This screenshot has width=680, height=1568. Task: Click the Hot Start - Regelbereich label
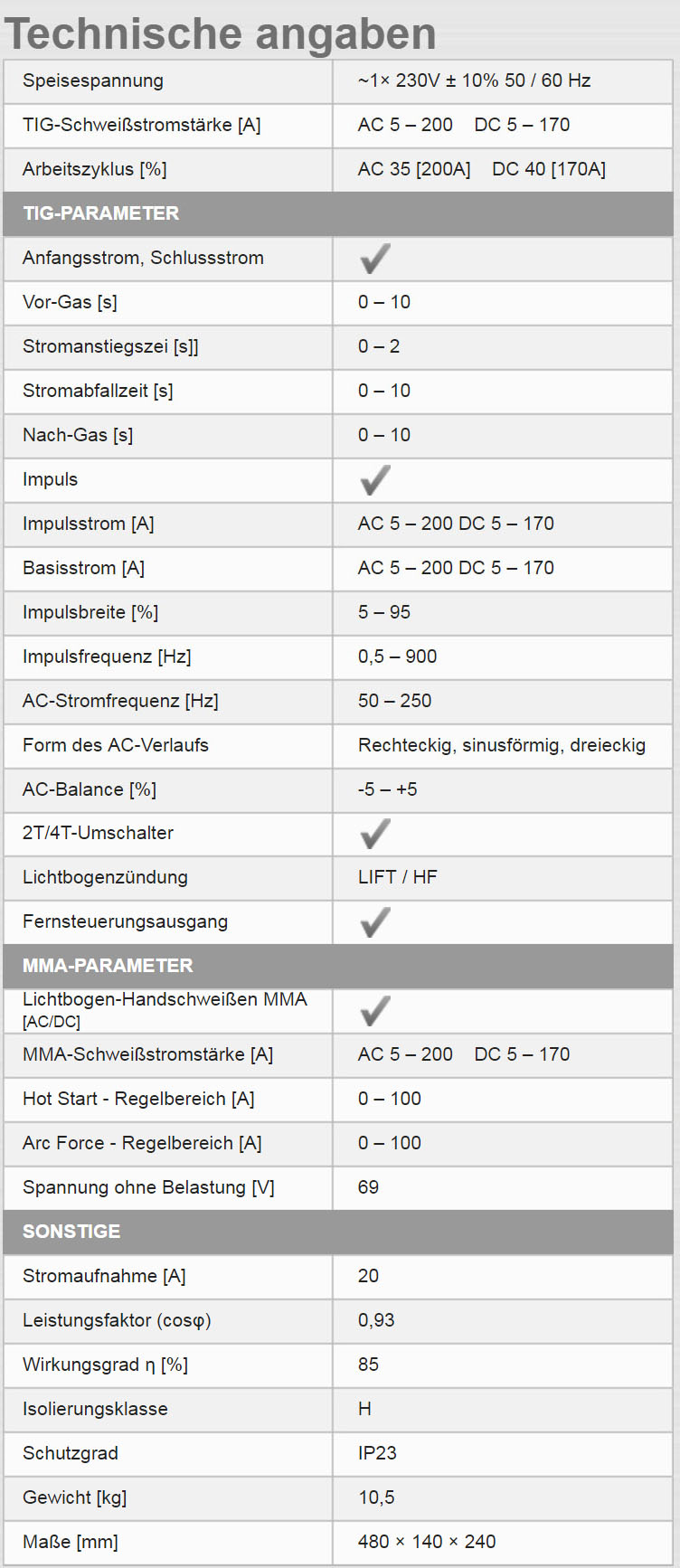[138, 1099]
